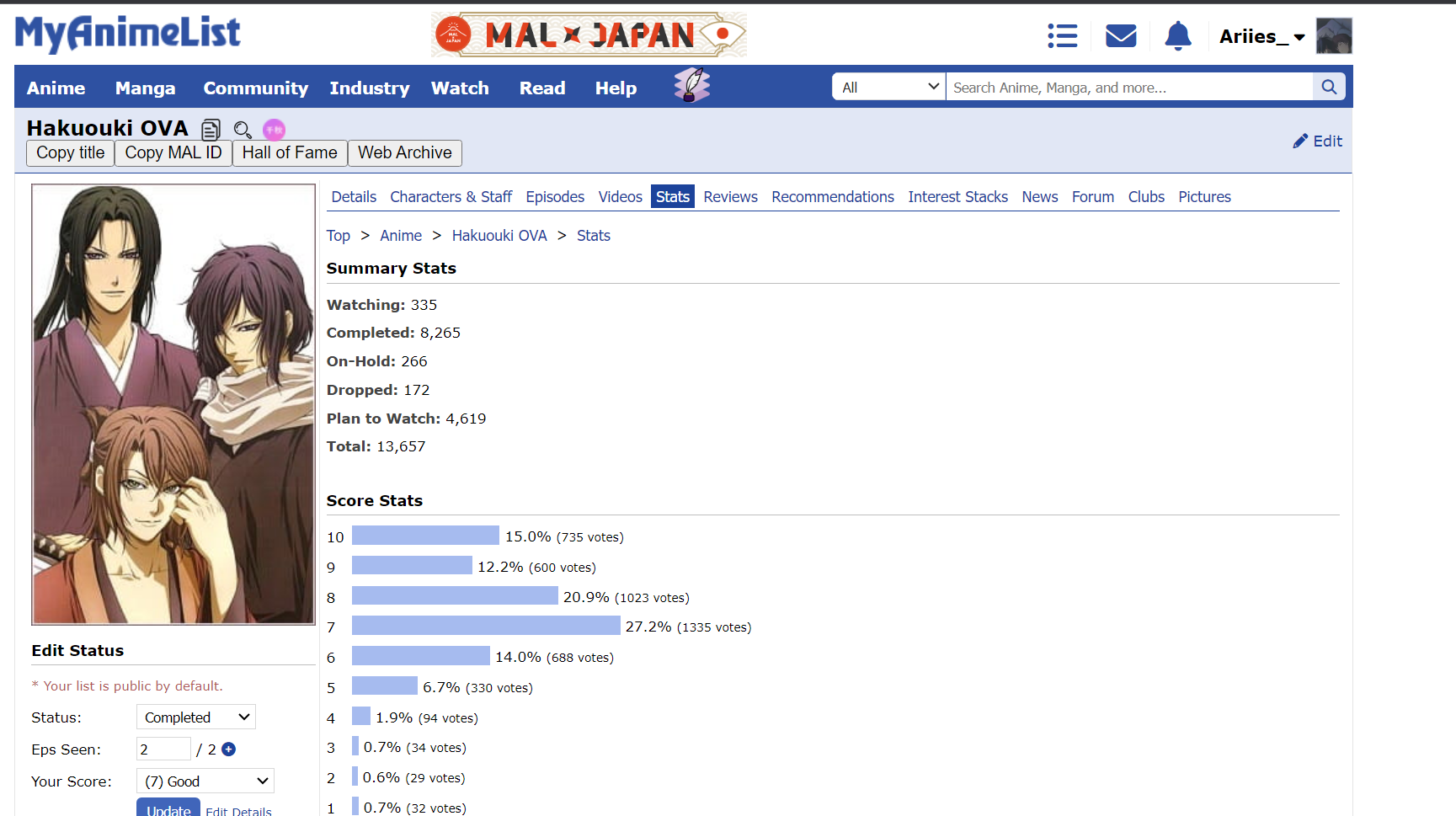The height and width of the screenshot is (816, 1456).
Task: Open the list menu icon in header
Action: tap(1063, 36)
